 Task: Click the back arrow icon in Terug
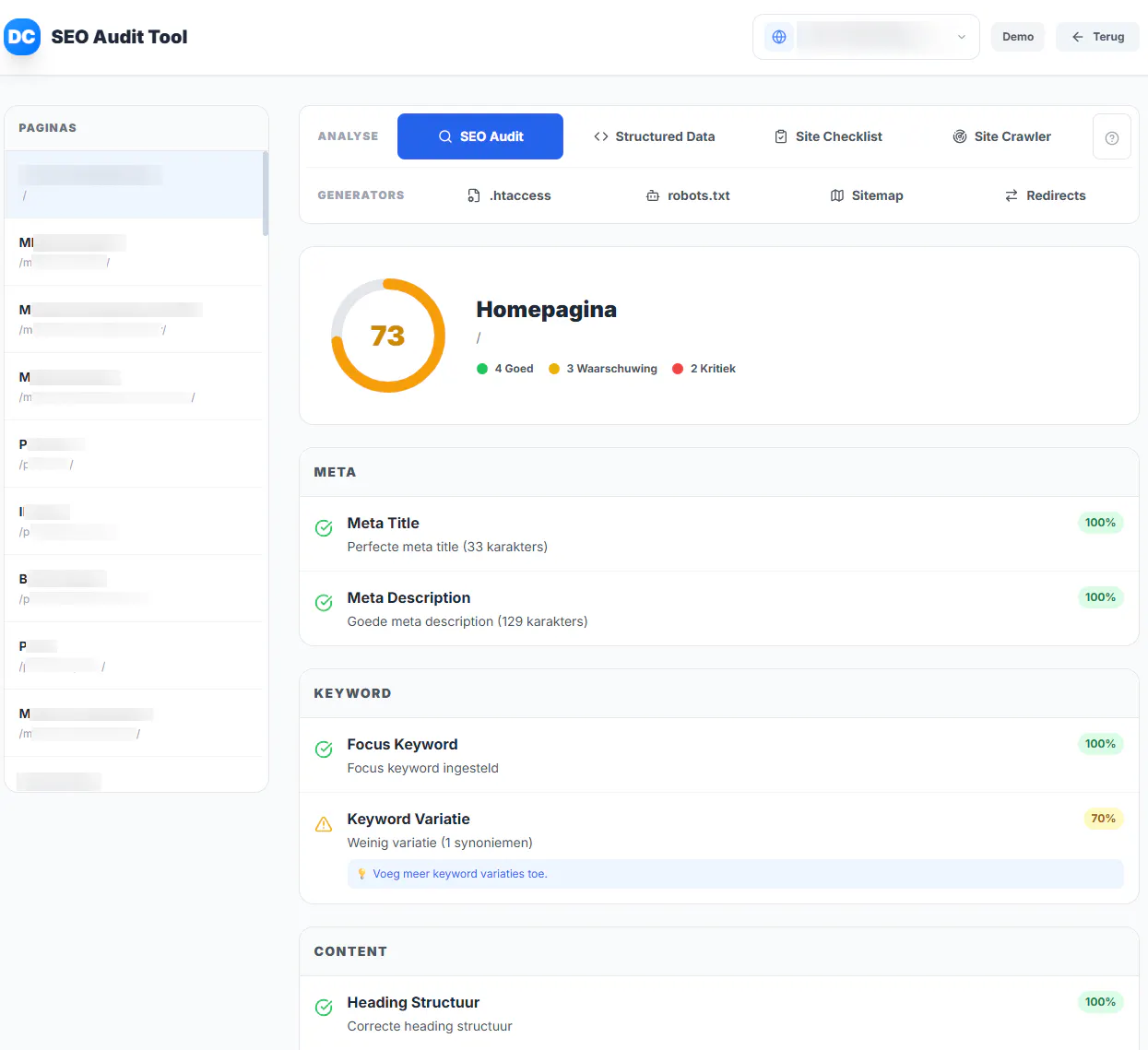click(x=1077, y=37)
